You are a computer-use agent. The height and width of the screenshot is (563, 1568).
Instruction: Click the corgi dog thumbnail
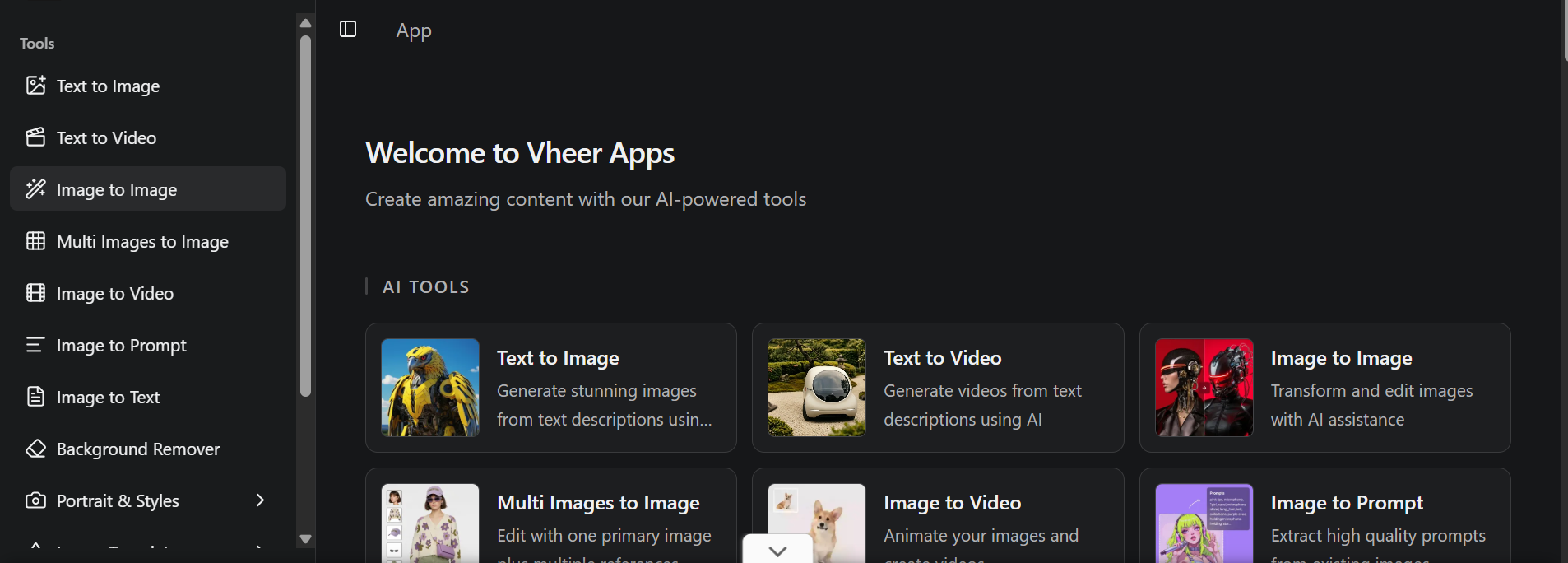pyautogui.click(x=817, y=523)
